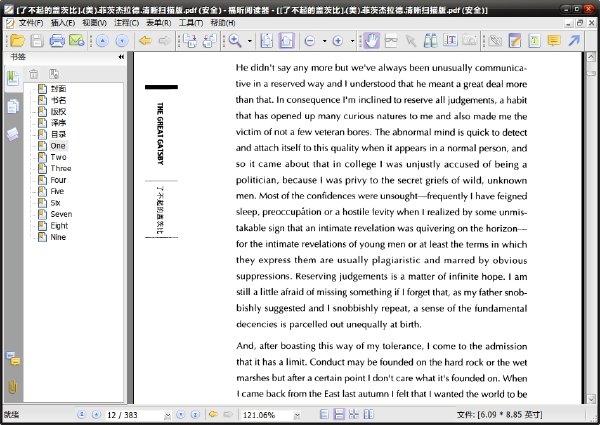Select the Nine bookmark
Screen dimensions: 600x425
pyautogui.click(x=58, y=237)
